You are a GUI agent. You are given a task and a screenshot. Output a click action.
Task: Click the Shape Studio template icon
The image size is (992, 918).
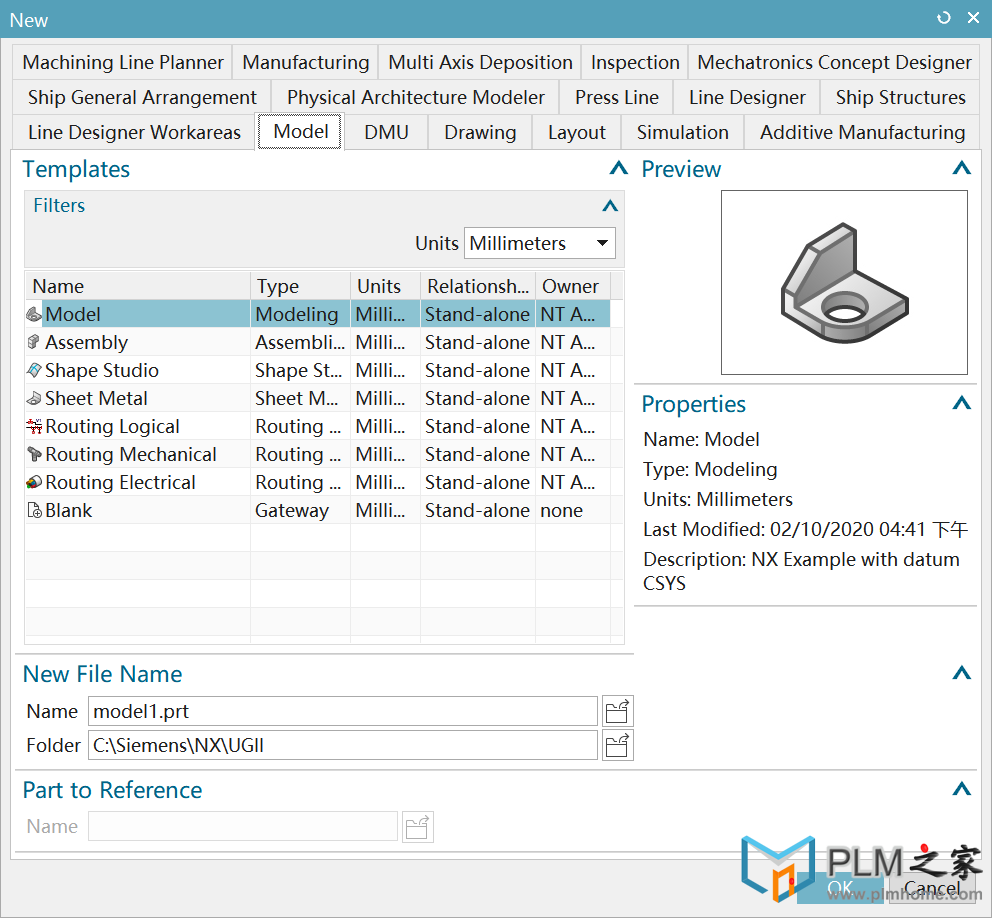[x=34, y=370]
